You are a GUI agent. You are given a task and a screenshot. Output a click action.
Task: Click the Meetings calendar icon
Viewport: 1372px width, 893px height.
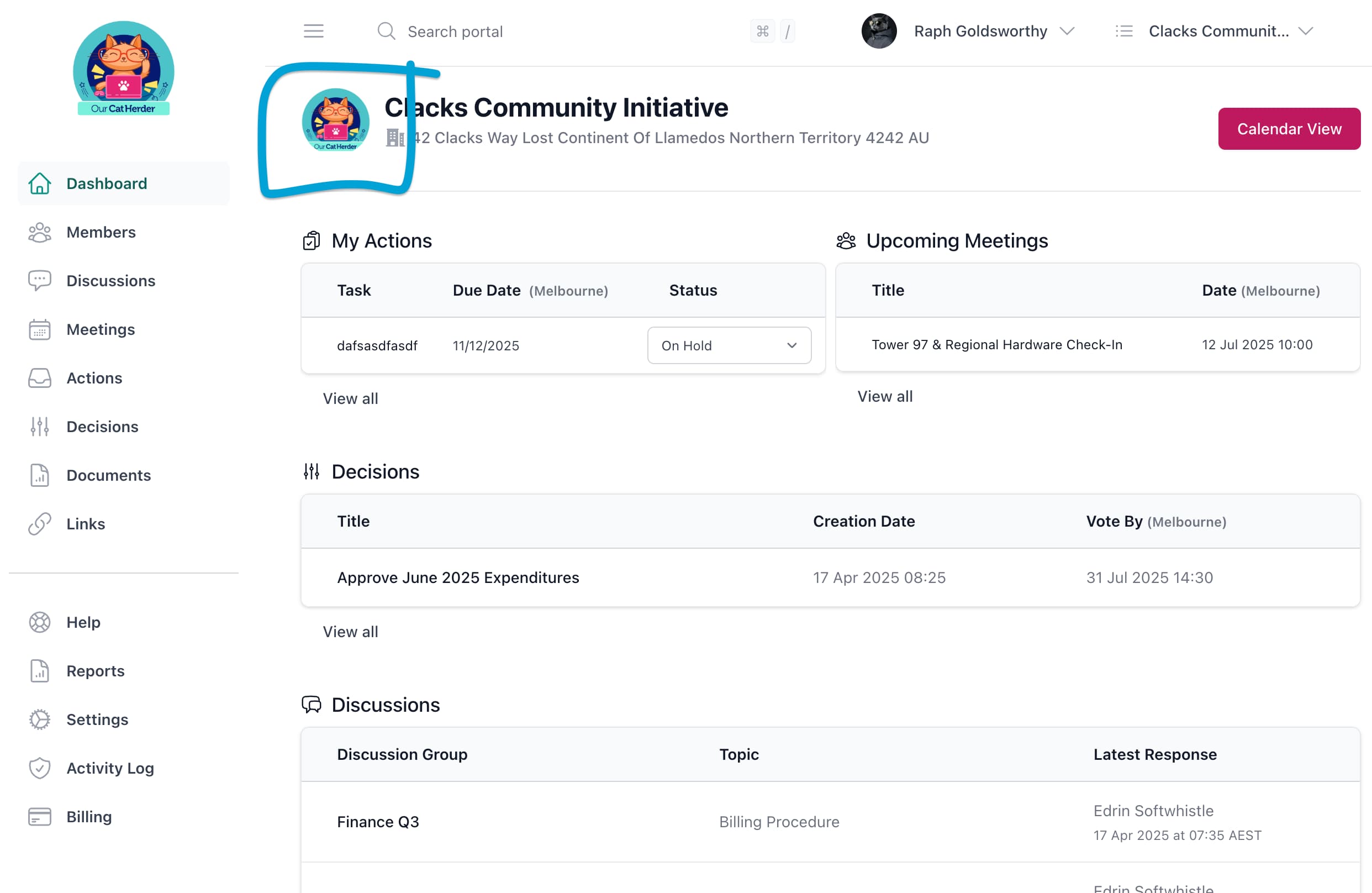[39, 329]
